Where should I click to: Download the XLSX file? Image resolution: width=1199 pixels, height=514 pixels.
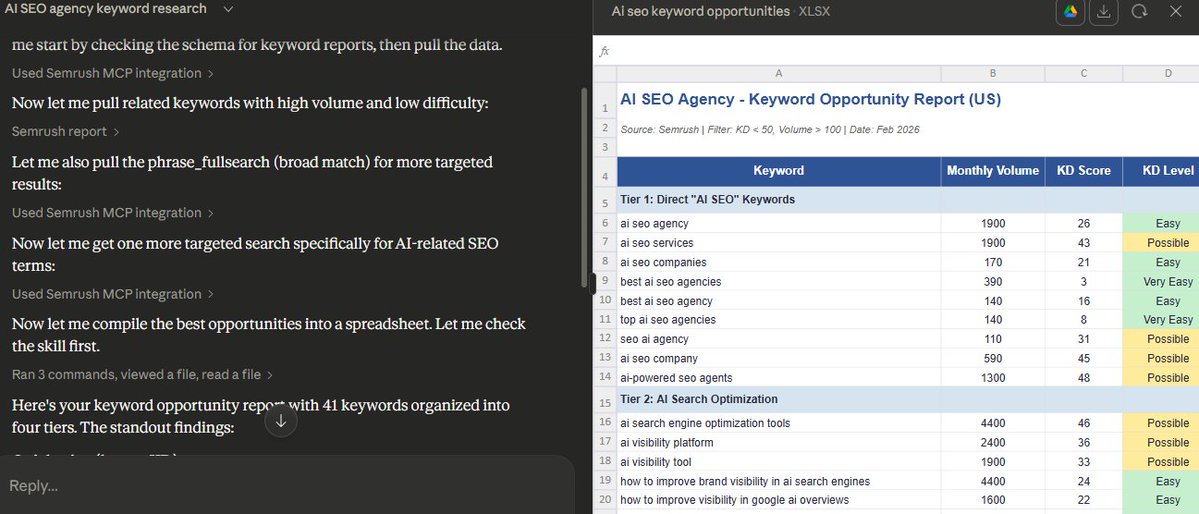pos(1103,11)
